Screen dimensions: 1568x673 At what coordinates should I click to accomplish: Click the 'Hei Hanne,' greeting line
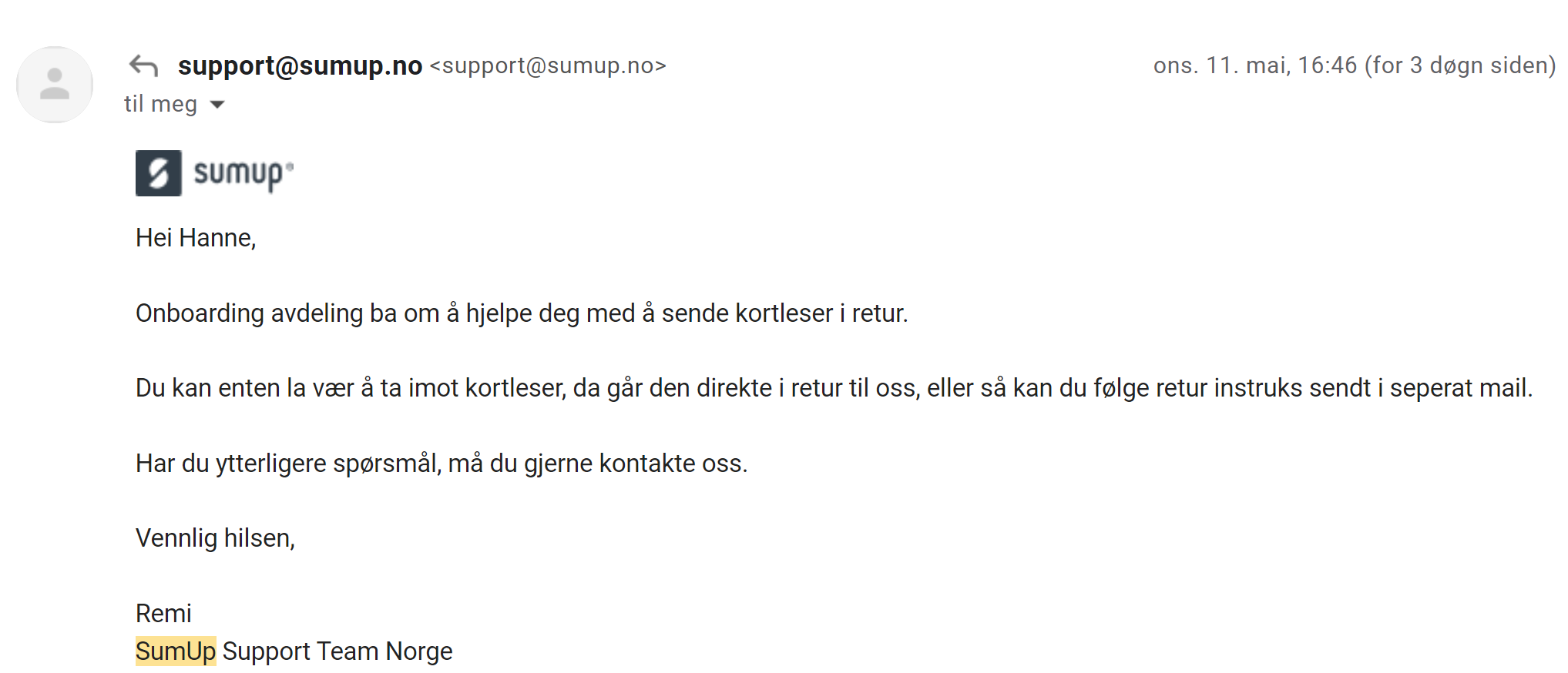click(196, 238)
